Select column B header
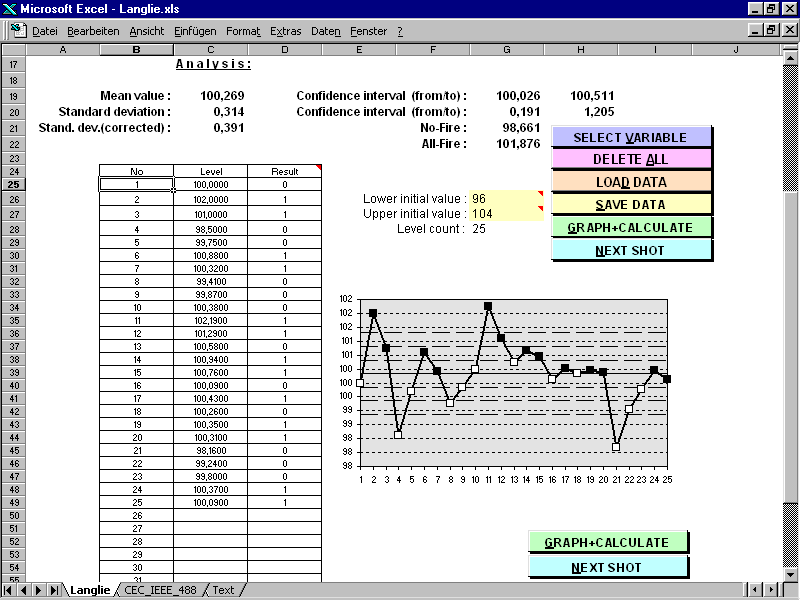Image resolution: width=800 pixels, height=600 pixels. click(136, 49)
